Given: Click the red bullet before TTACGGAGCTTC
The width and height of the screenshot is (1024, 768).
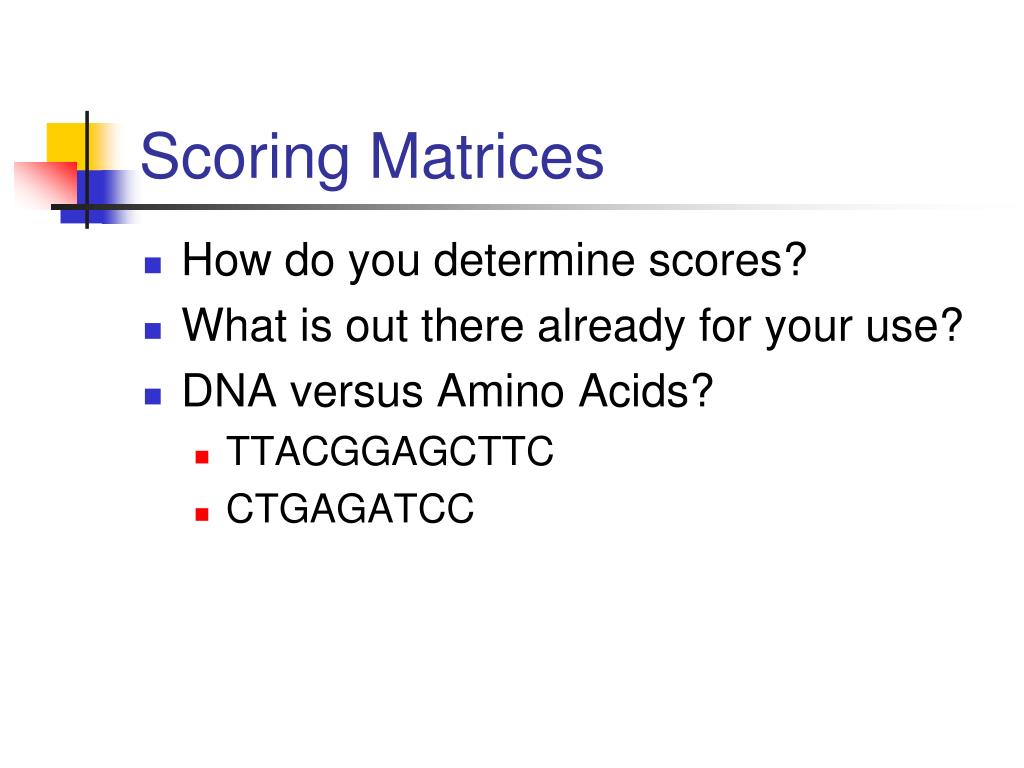Looking at the screenshot, I should pos(202,456).
